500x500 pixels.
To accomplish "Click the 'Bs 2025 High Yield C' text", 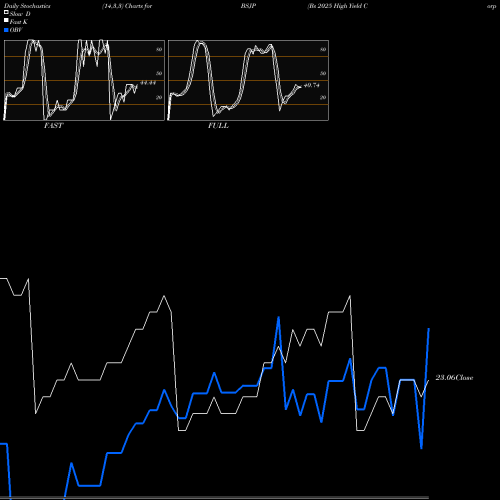I will [x=337, y=6].
